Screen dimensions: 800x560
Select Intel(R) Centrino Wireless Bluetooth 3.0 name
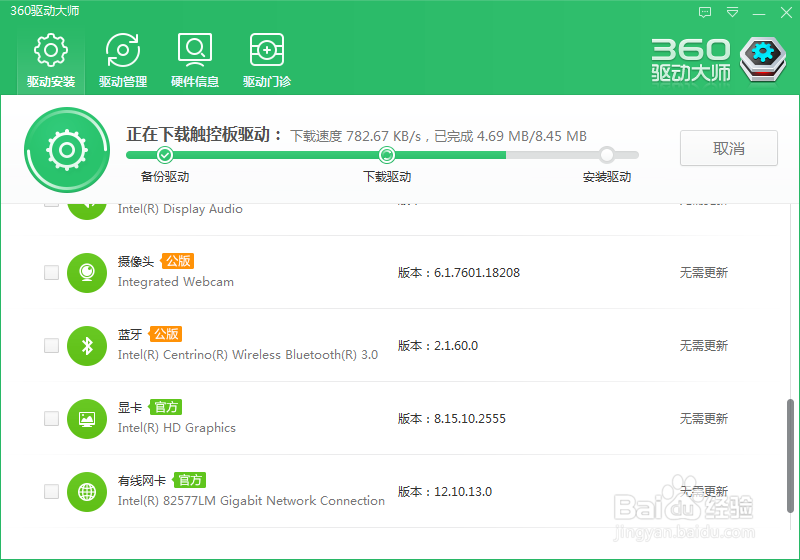coord(247,354)
